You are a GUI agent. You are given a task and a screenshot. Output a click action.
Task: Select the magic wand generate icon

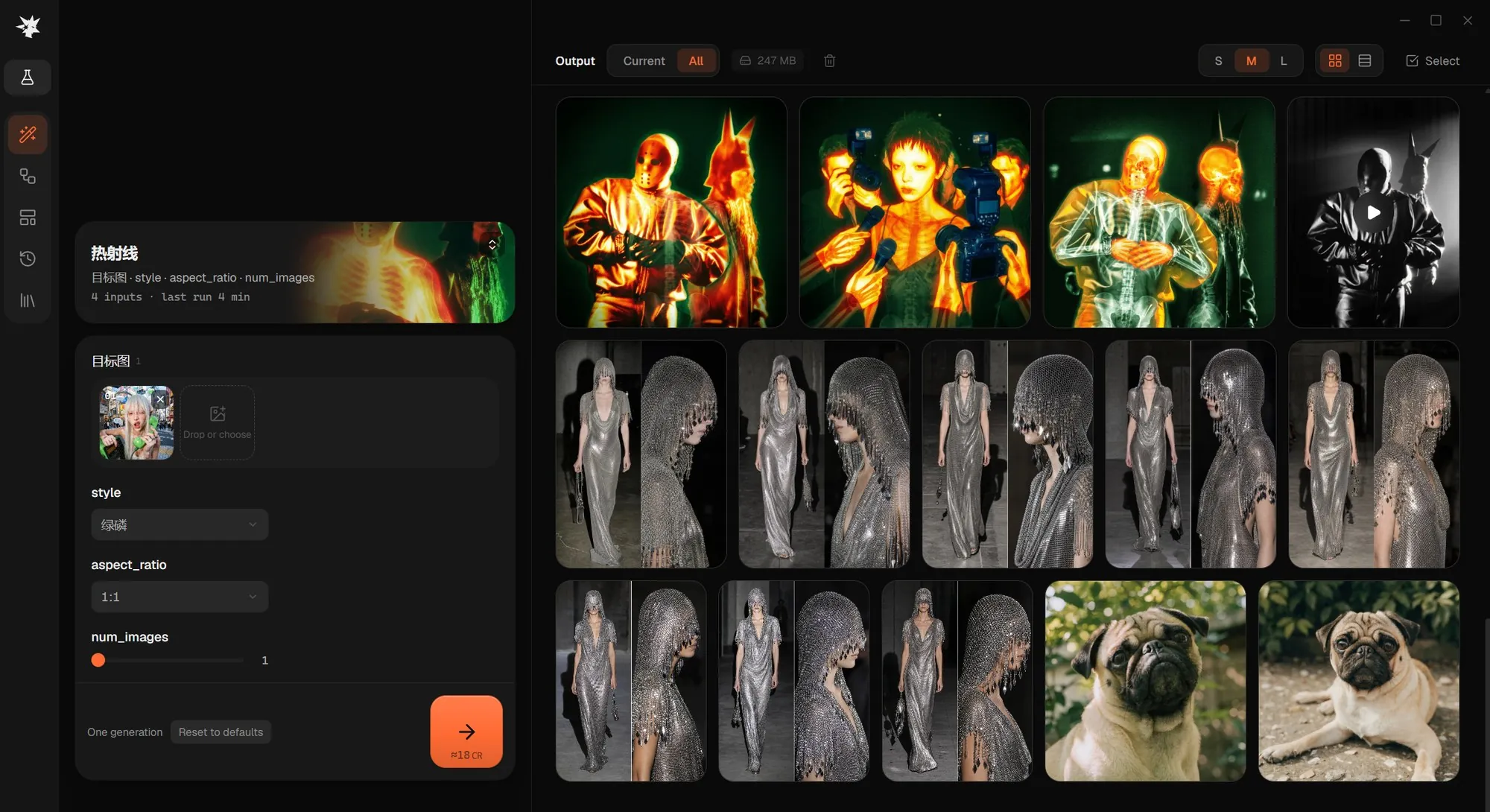[x=28, y=134]
